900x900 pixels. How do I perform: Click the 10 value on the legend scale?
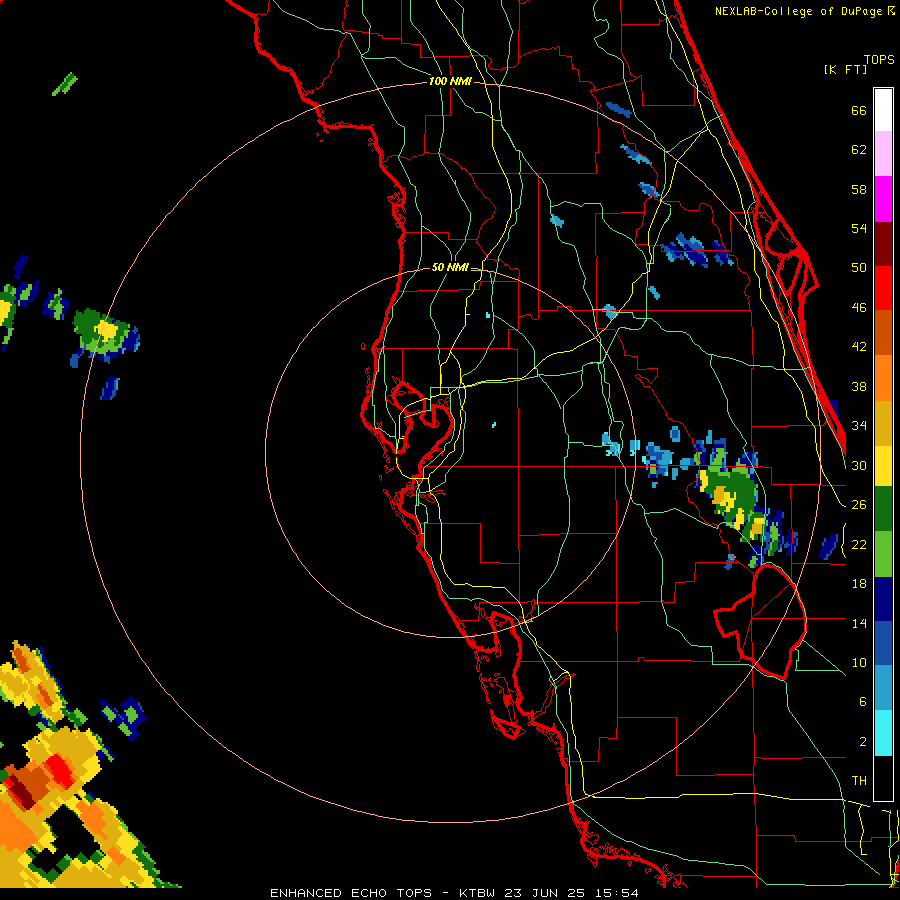(859, 663)
